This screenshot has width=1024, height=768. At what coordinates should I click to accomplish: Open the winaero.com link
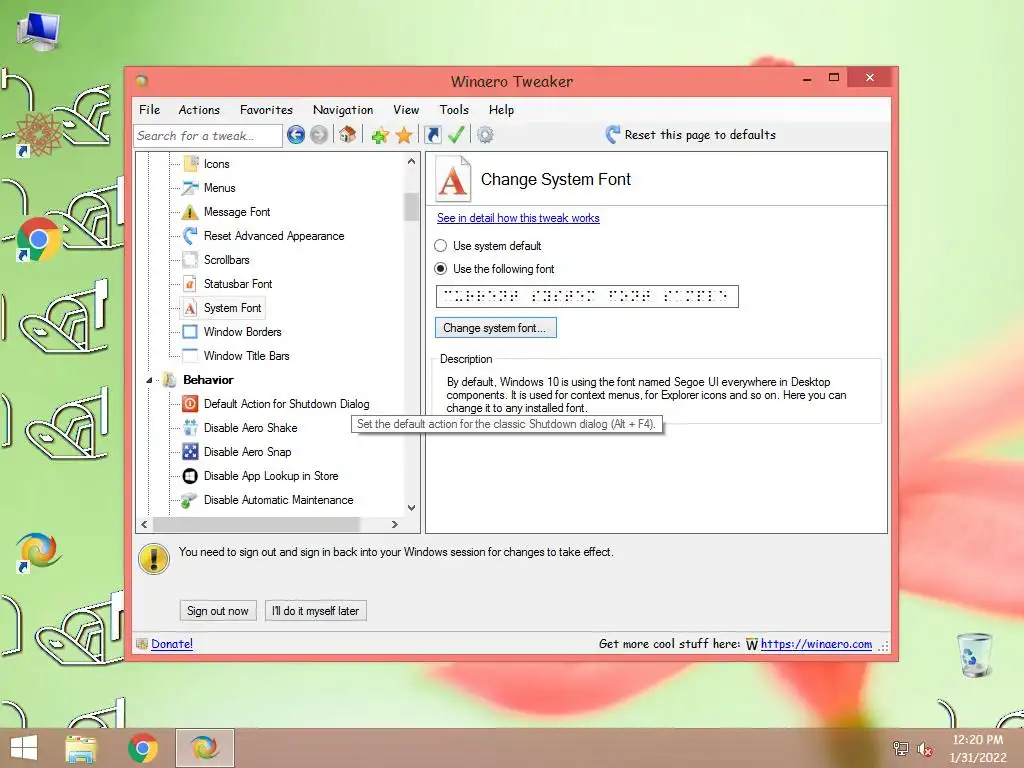816,644
